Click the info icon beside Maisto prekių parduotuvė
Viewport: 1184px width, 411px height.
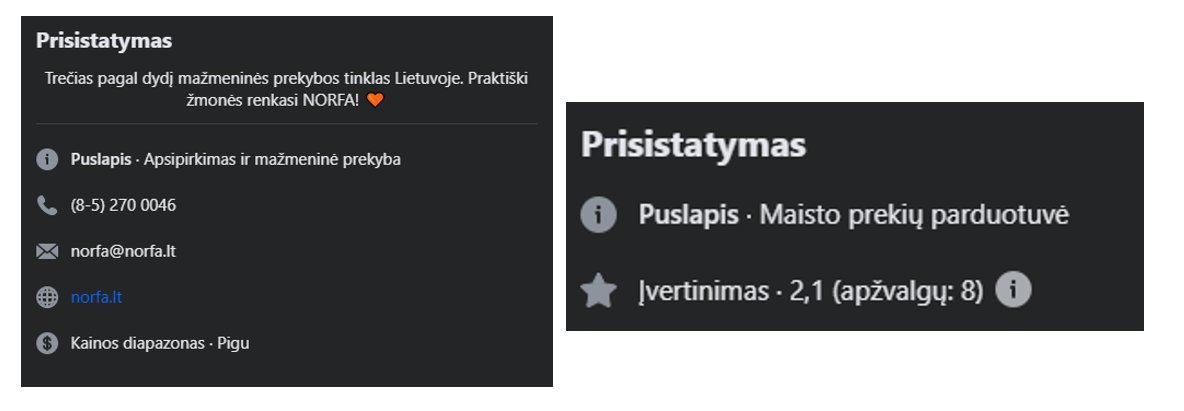click(x=599, y=215)
